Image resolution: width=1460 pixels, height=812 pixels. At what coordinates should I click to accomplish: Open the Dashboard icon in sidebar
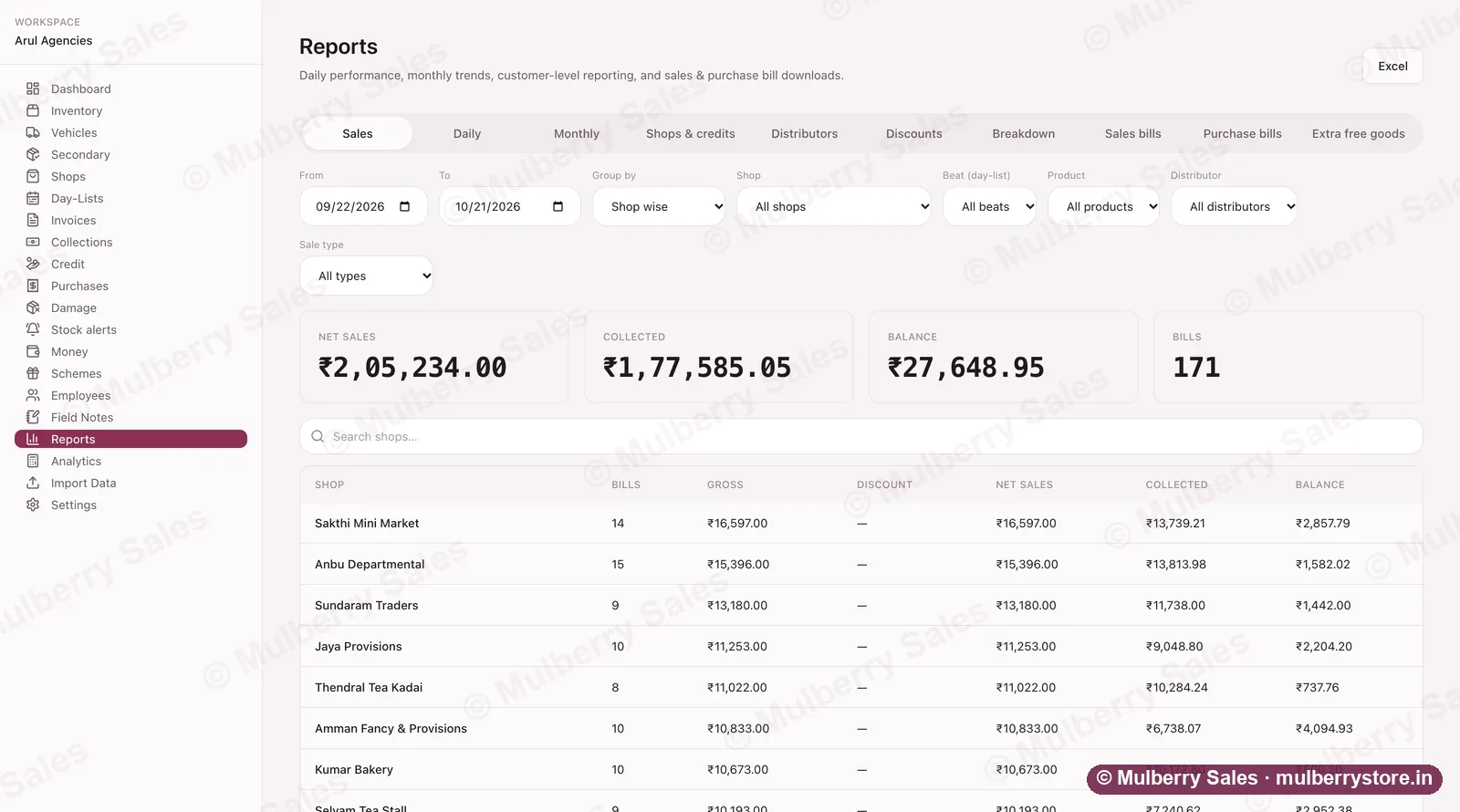(x=33, y=88)
